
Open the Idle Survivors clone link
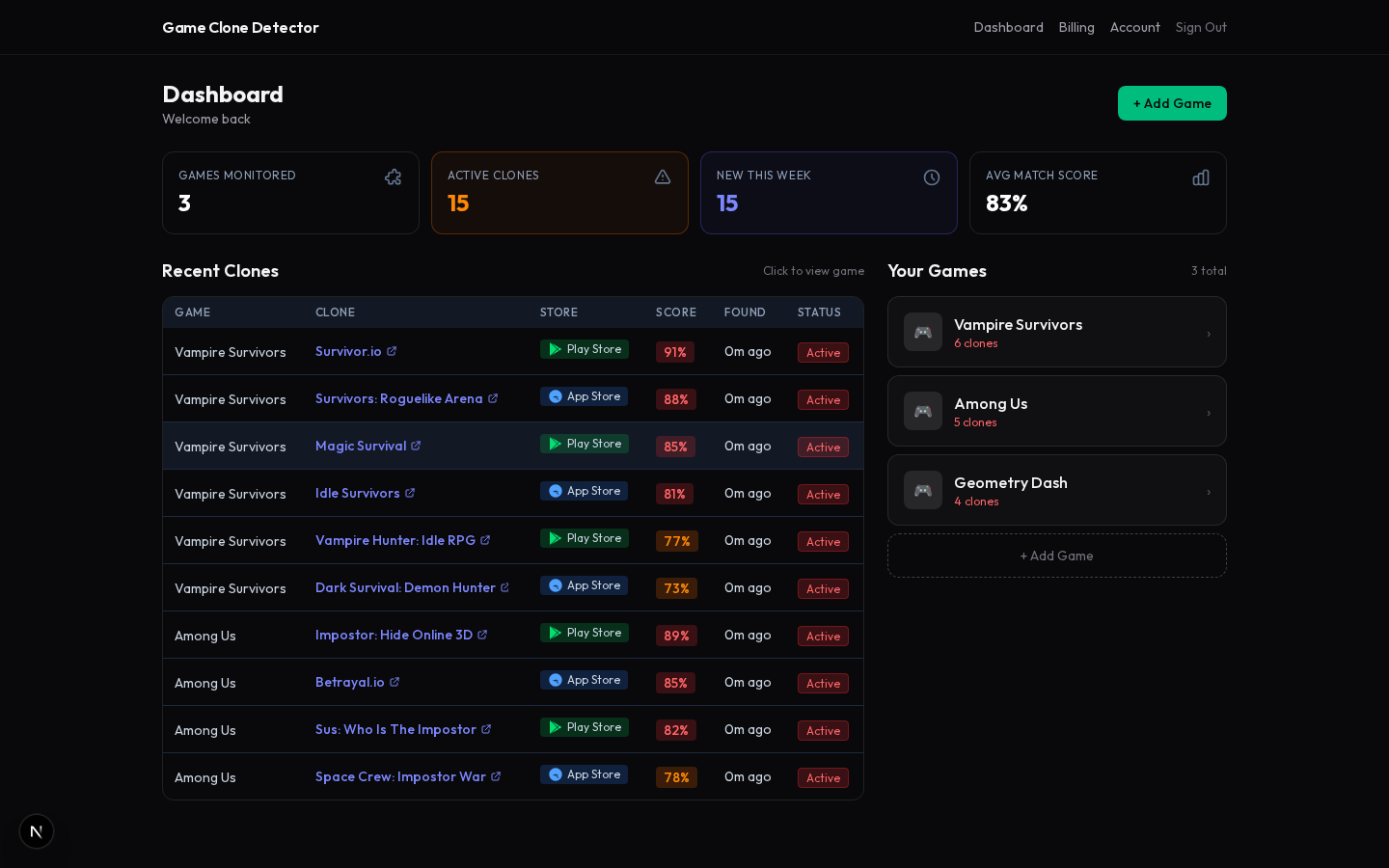pyautogui.click(x=358, y=493)
